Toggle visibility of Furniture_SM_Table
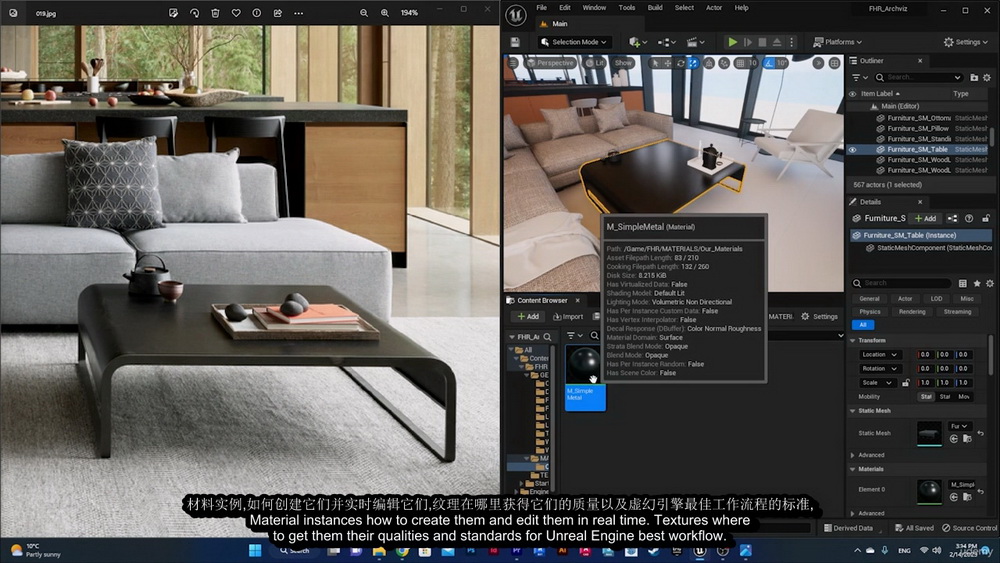Screen dimensions: 1000x563 [853, 149]
